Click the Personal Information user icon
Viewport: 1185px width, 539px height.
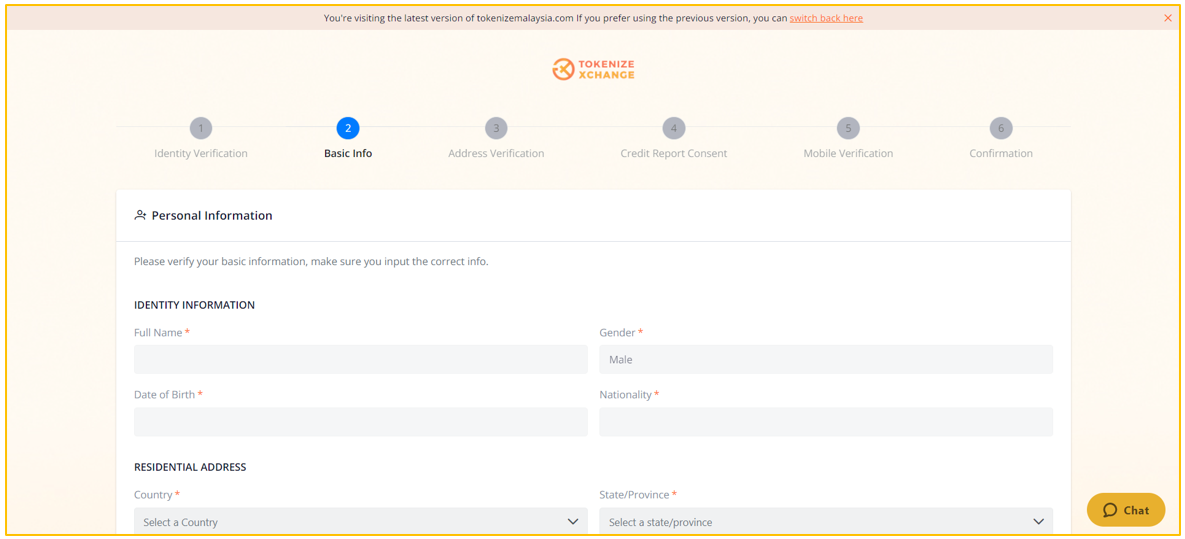click(140, 215)
